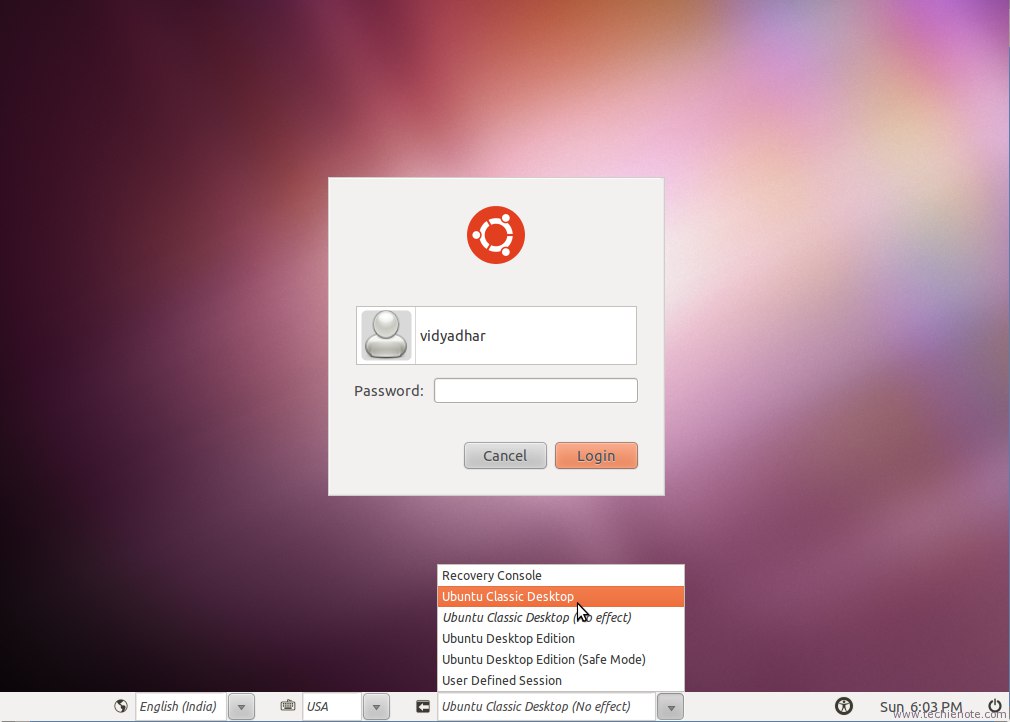The width and height of the screenshot is (1010, 722).
Task: Open the power shutdown menu icon
Action: point(995,705)
